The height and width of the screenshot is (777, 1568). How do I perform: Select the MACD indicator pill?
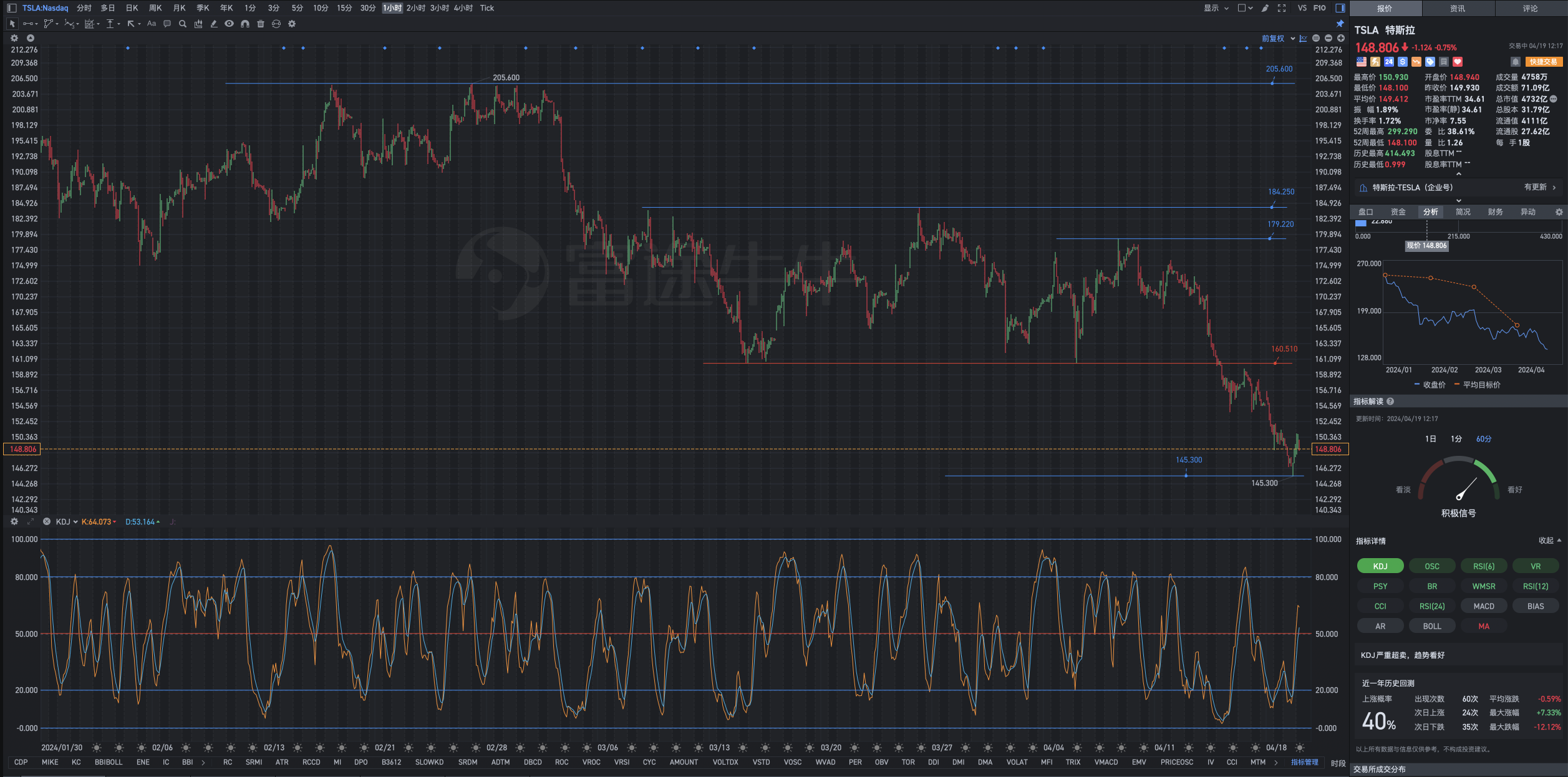(x=1484, y=606)
